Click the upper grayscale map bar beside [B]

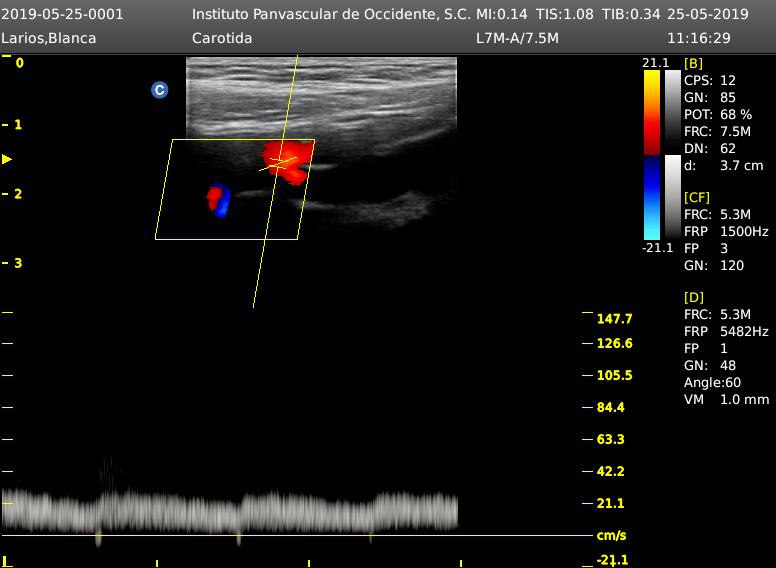pos(673,112)
